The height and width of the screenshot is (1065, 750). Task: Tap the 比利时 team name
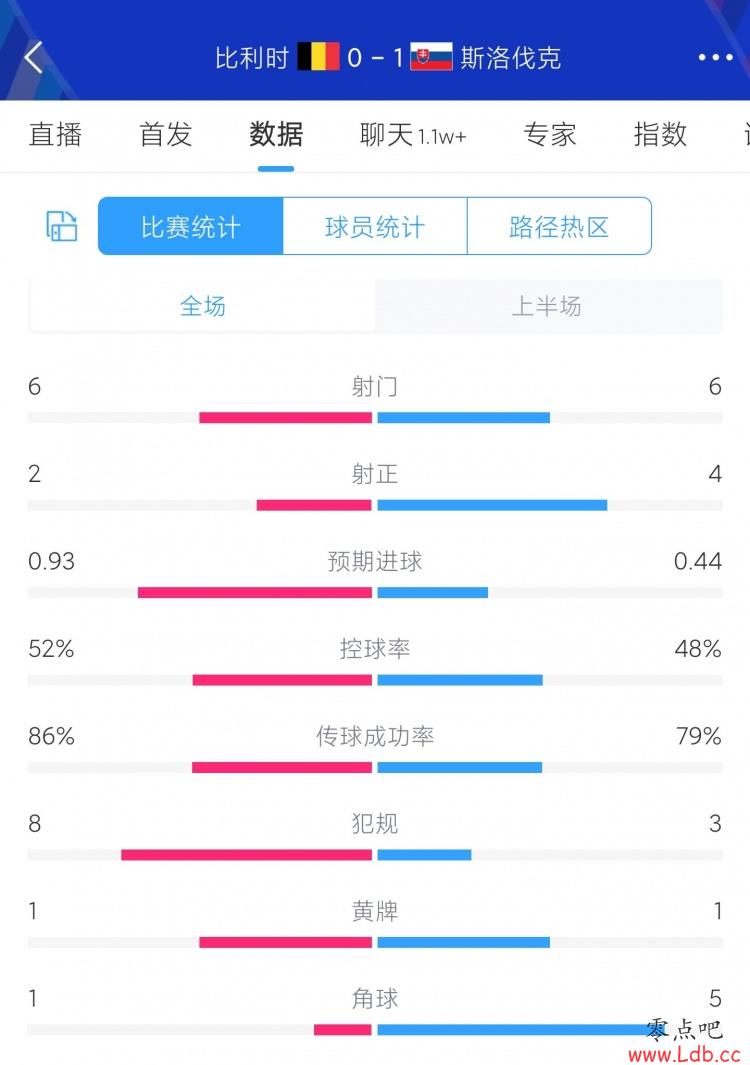click(252, 57)
